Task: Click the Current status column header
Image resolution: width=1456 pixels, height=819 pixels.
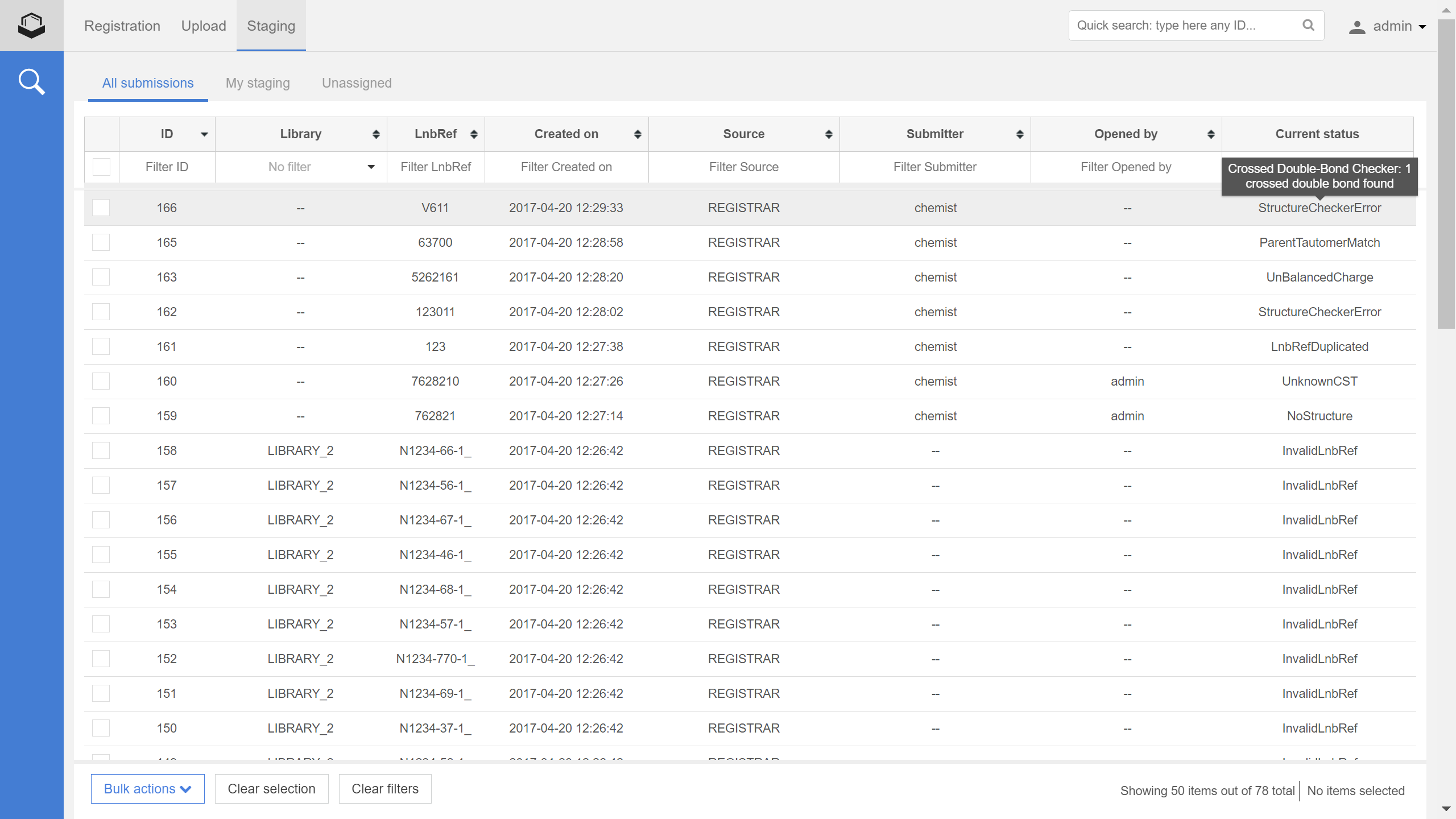Action: click(1317, 134)
